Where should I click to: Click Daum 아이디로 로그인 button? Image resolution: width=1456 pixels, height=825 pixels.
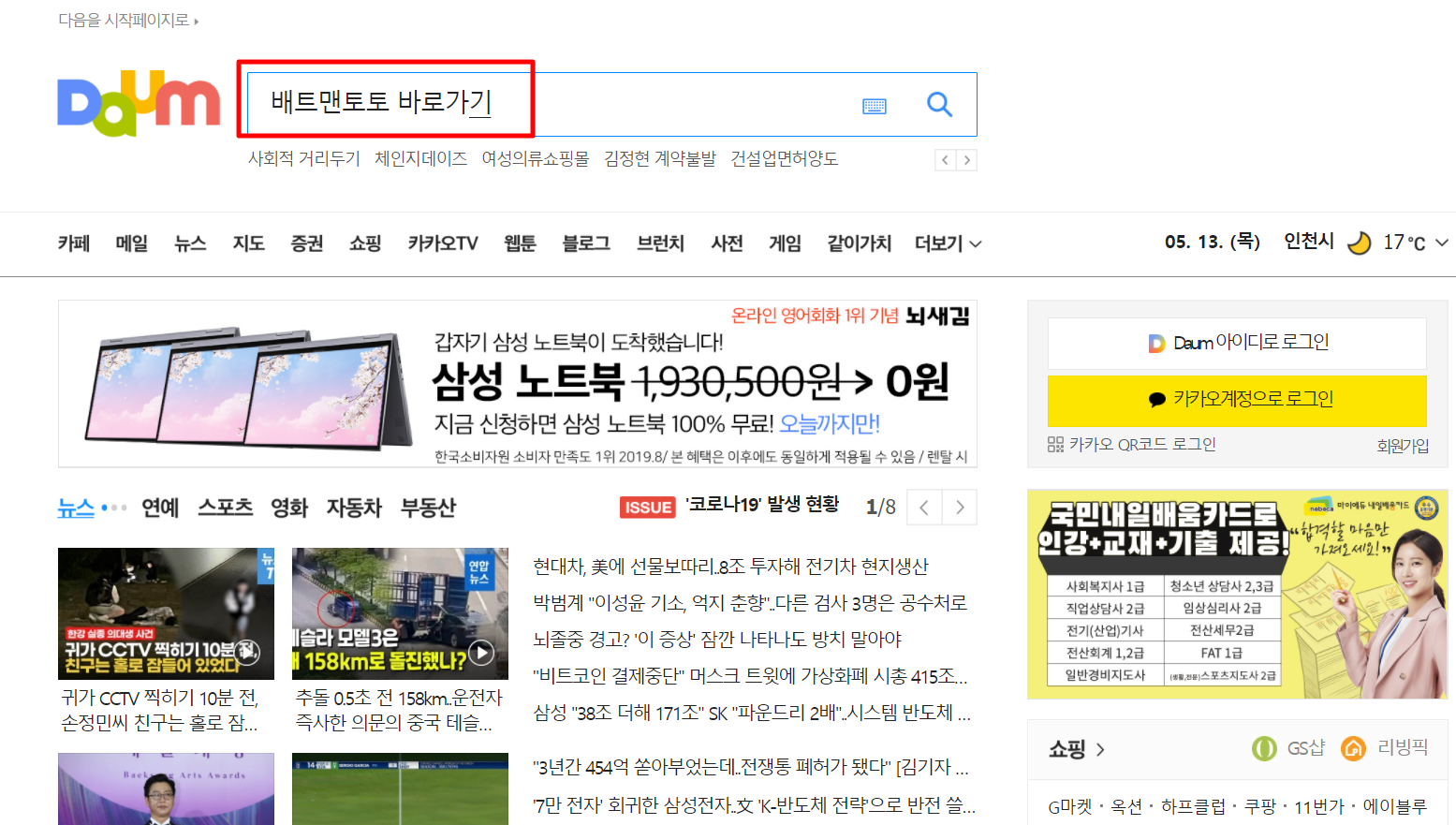click(1237, 343)
